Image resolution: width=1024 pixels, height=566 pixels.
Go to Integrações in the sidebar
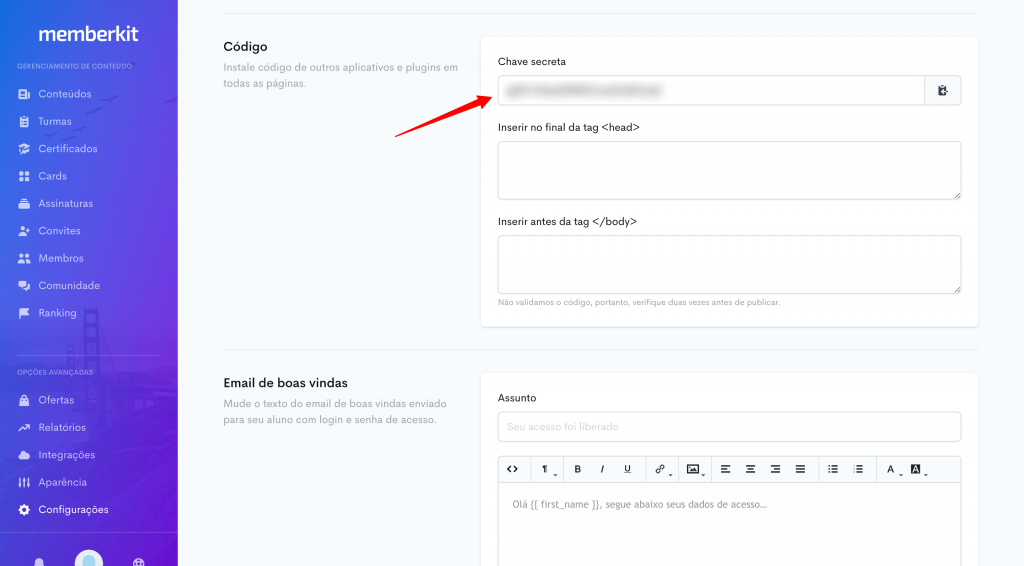[x=66, y=455]
